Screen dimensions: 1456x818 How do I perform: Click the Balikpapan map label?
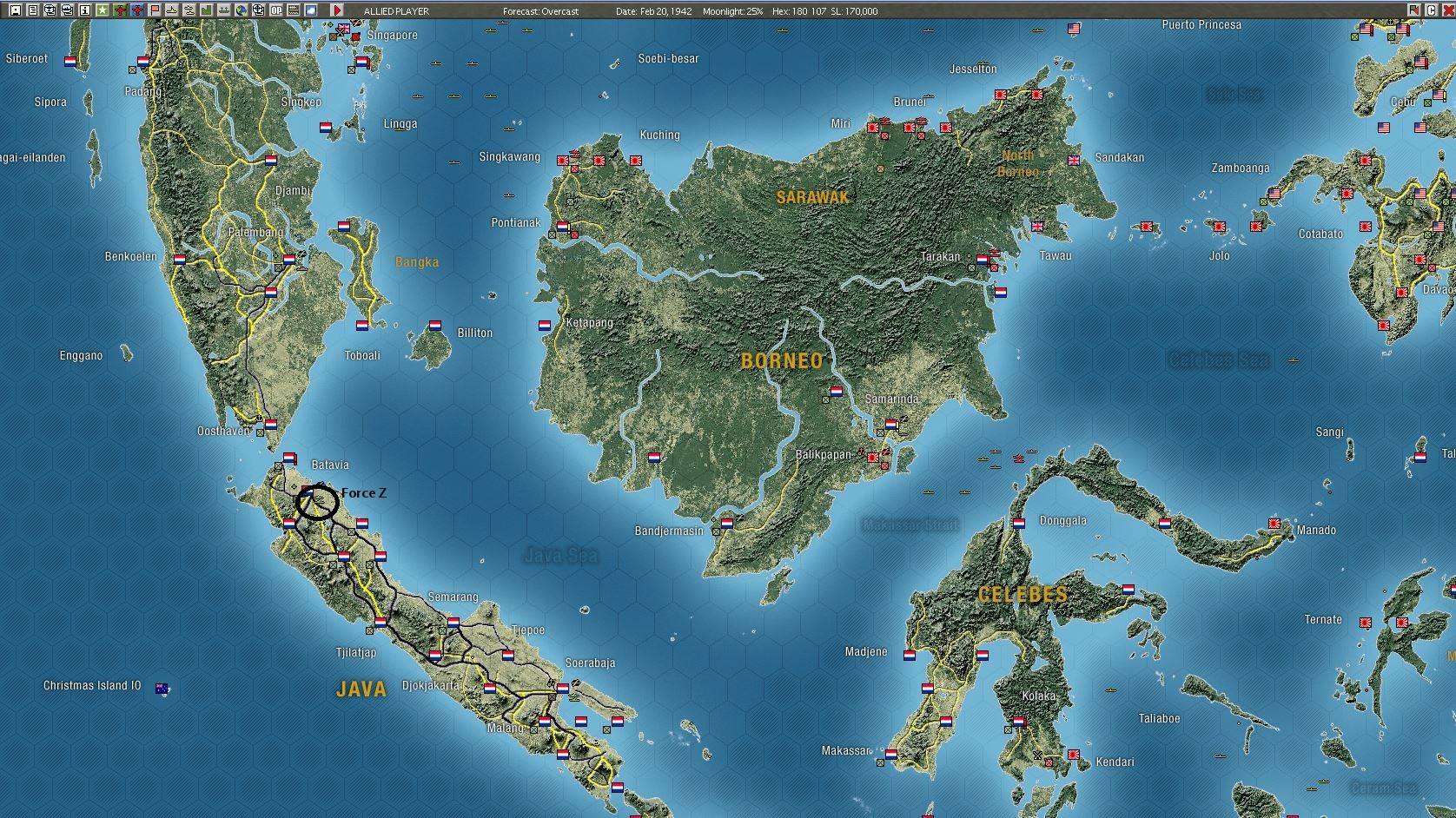(824, 454)
